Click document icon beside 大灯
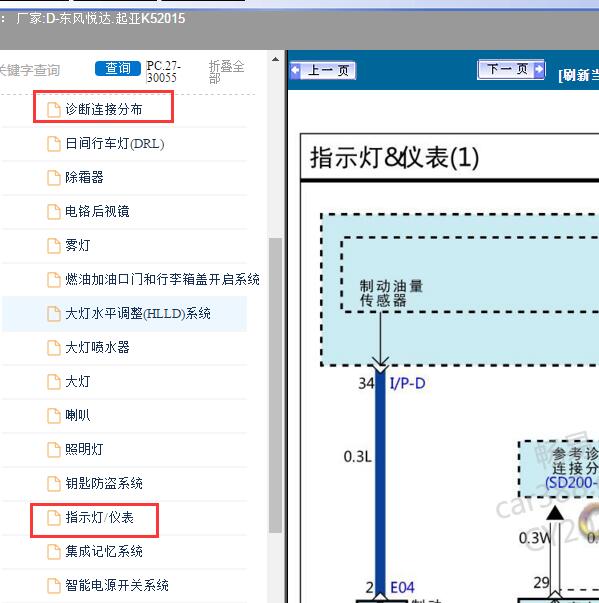The image size is (599, 603). [54, 381]
